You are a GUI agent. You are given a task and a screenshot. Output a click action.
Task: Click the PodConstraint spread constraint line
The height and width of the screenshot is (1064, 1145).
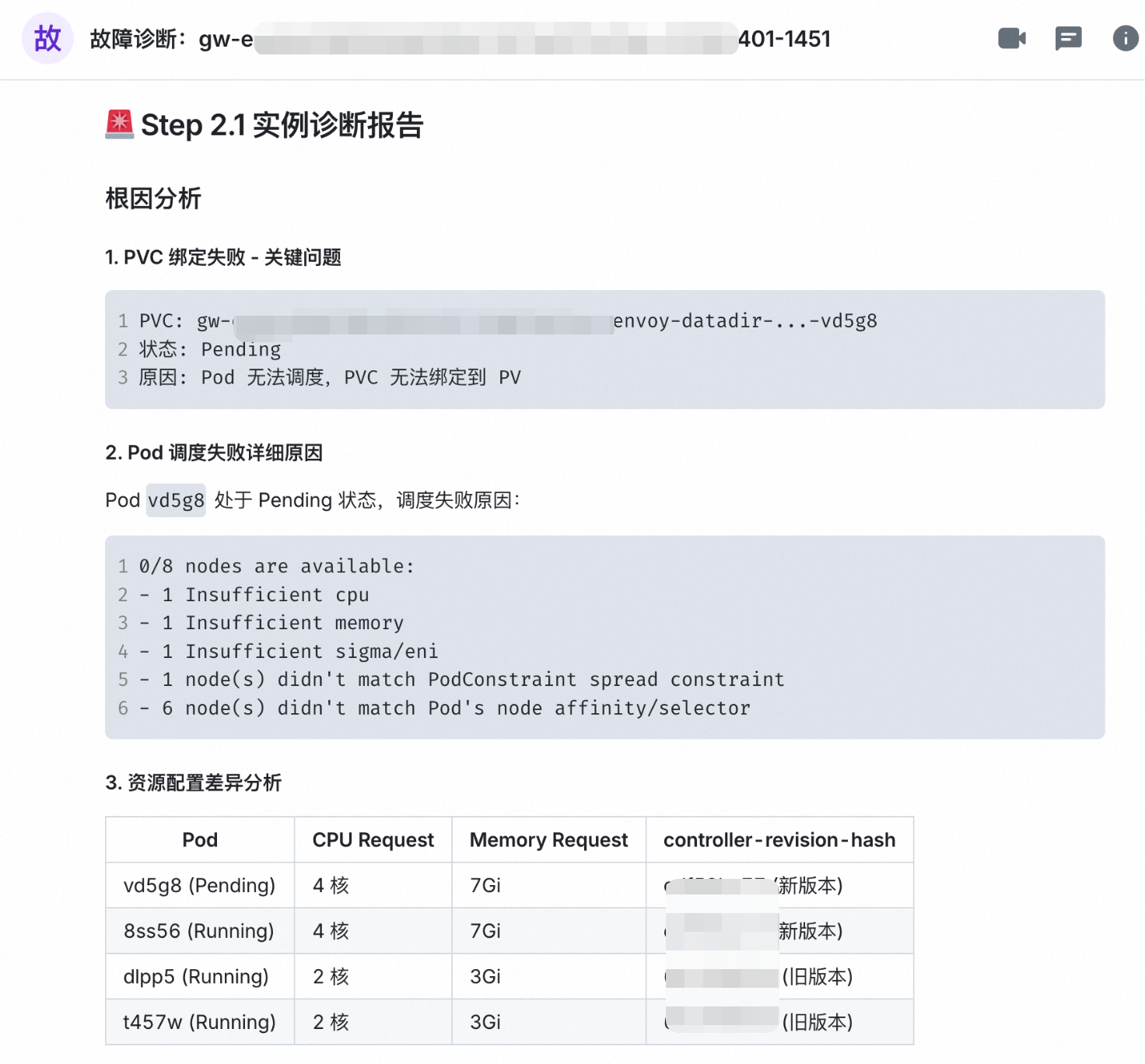pos(462,680)
